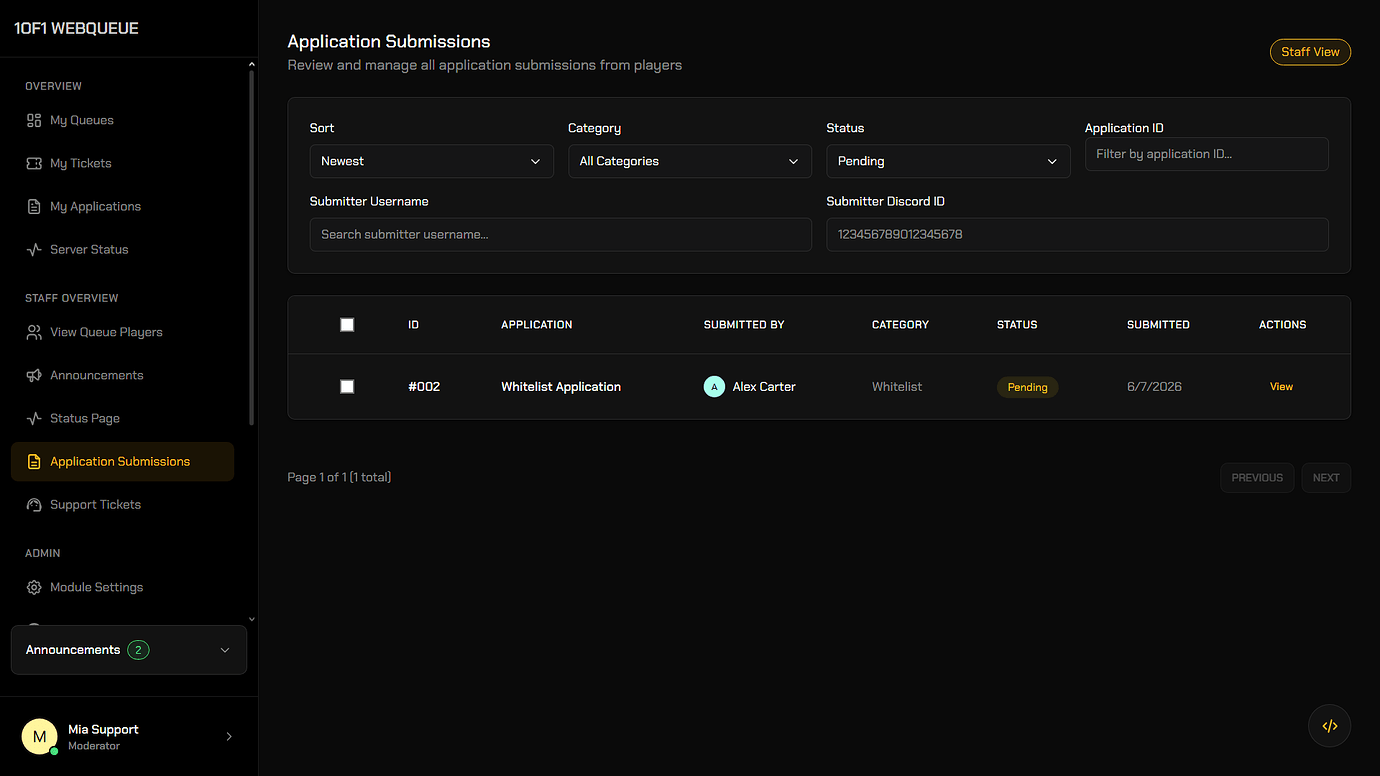This screenshot has width=1380, height=776.
Task: Click the Status Page pulse icon
Action: point(34,418)
